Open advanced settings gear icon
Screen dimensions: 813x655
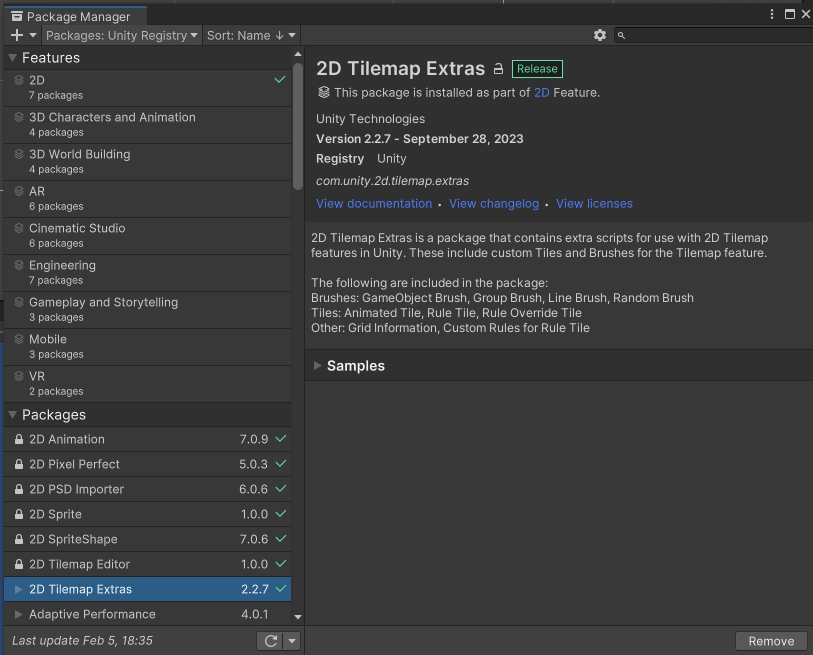pyautogui.click(x=600, y=35)
